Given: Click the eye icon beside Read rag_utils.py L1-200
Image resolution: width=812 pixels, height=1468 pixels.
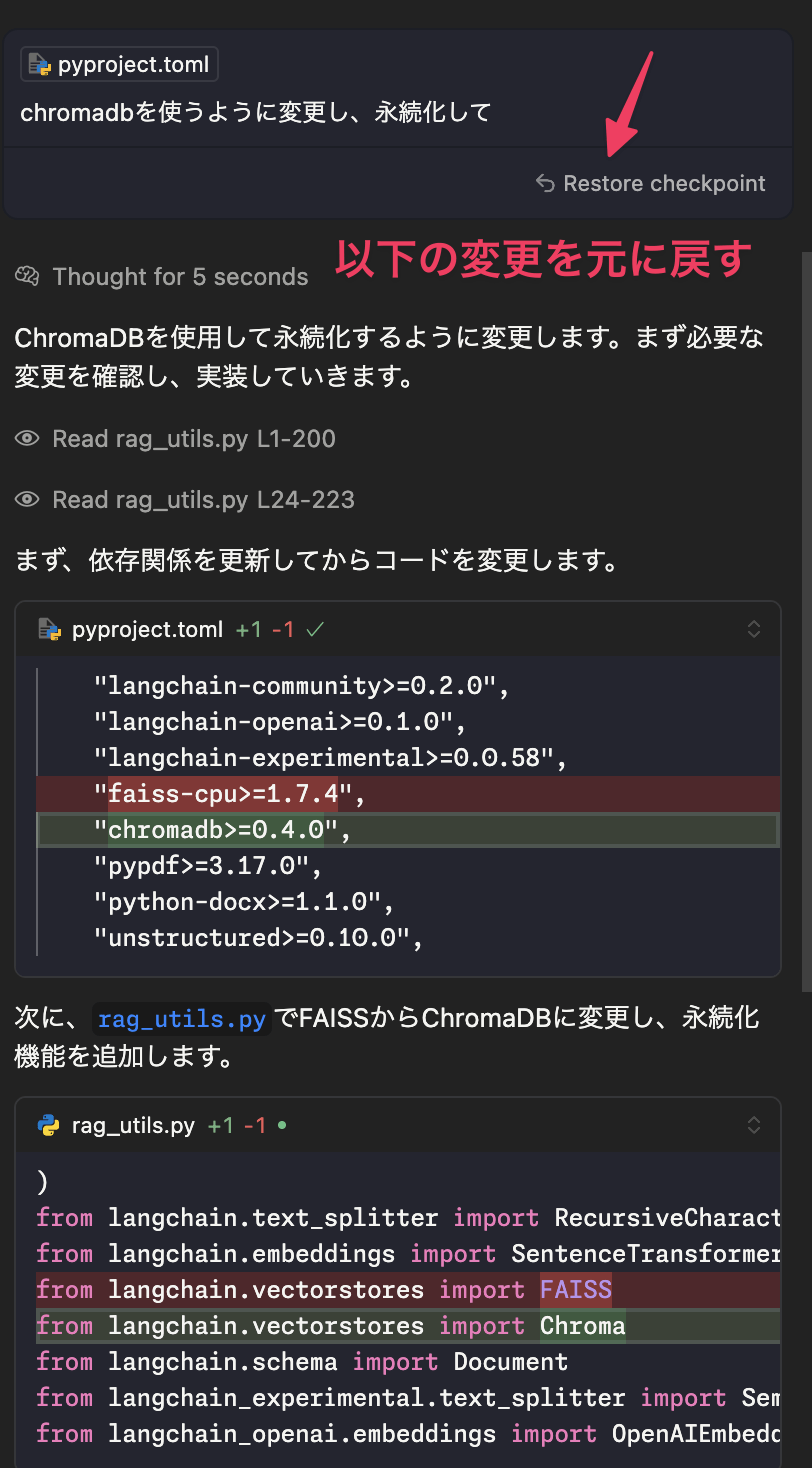Looking at the screenshot, I should pos(27,438).
